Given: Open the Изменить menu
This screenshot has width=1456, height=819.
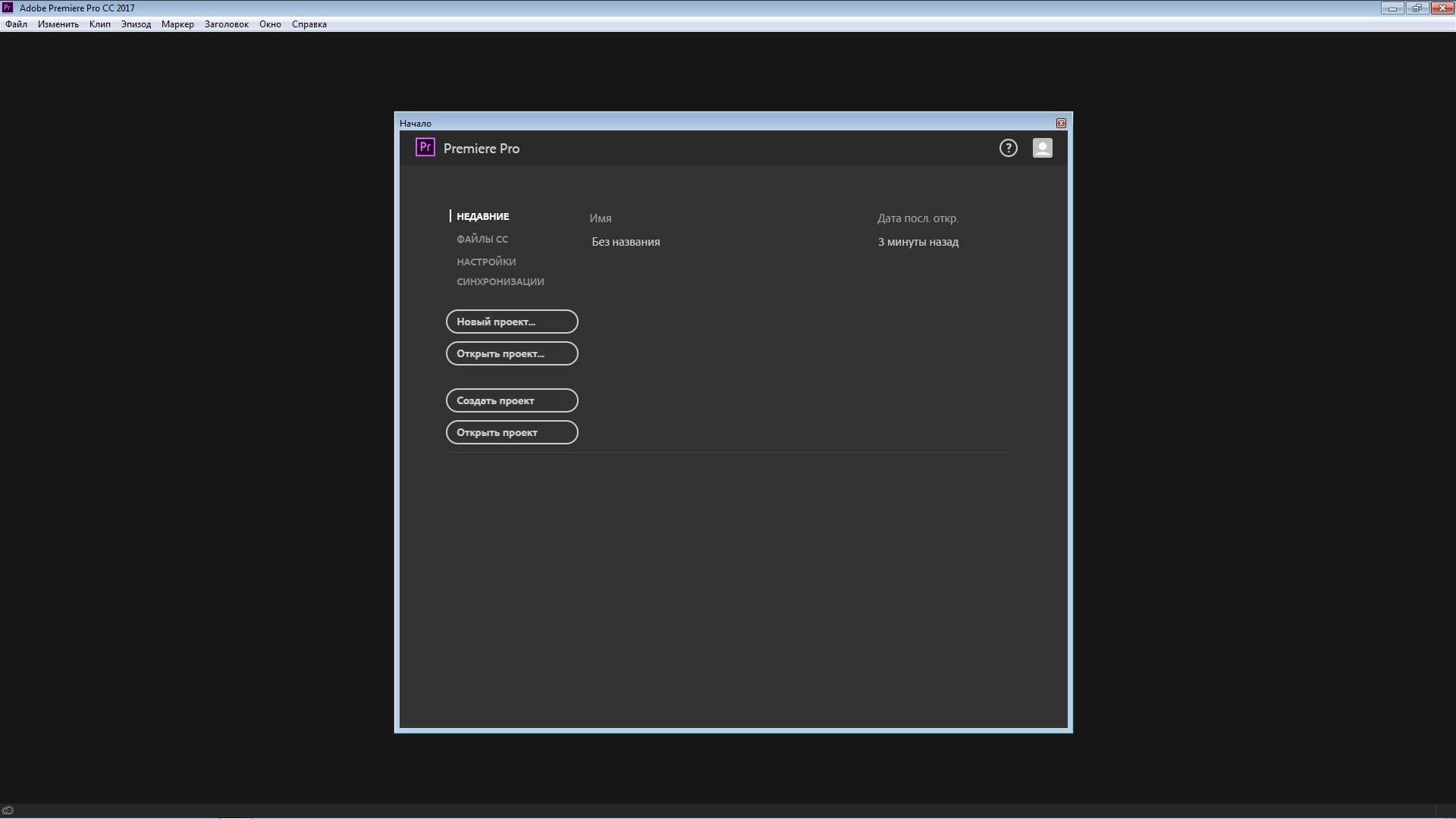Looking at the screenshot, I should point(58,24).
